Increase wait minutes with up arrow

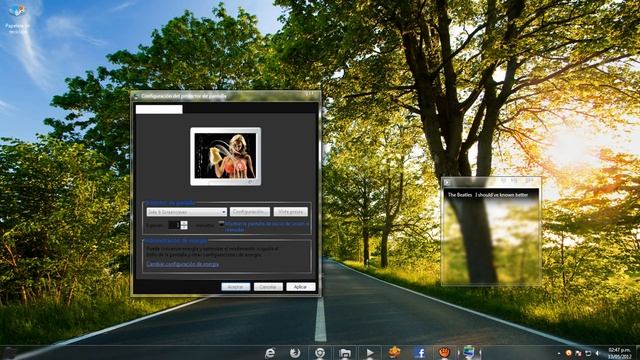click(x=184, y=223)
